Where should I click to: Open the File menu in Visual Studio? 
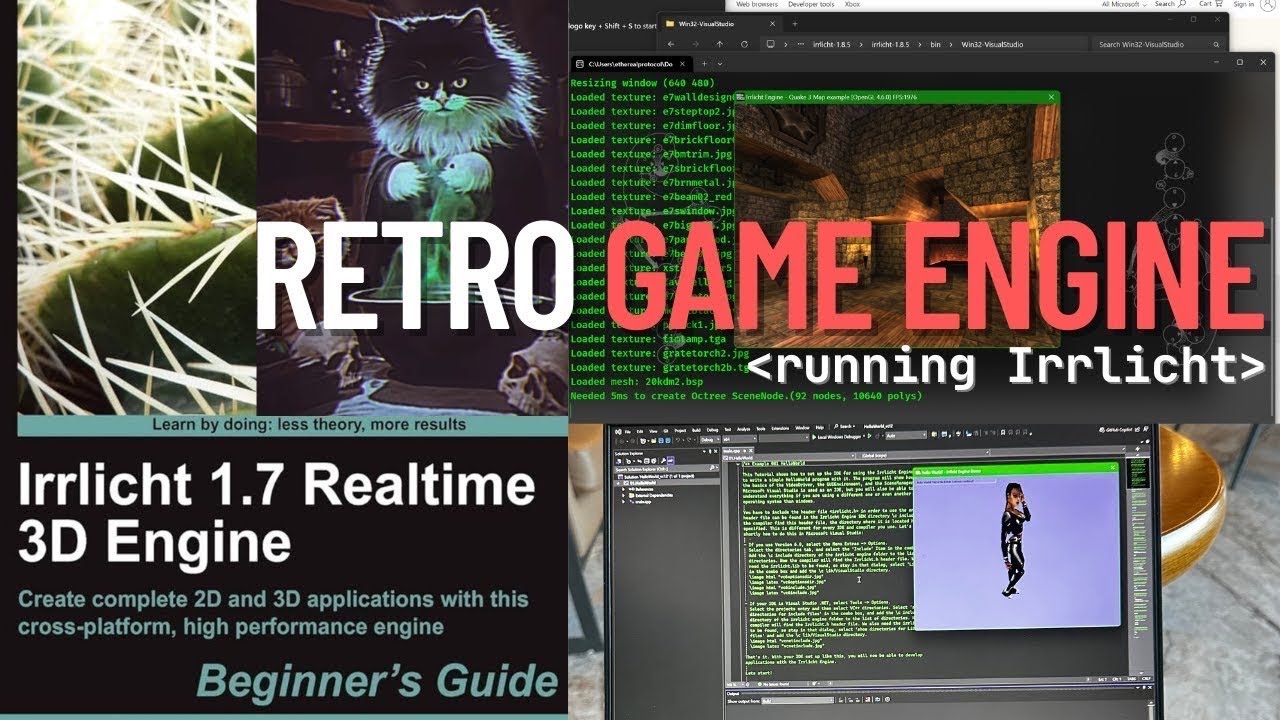628,431
